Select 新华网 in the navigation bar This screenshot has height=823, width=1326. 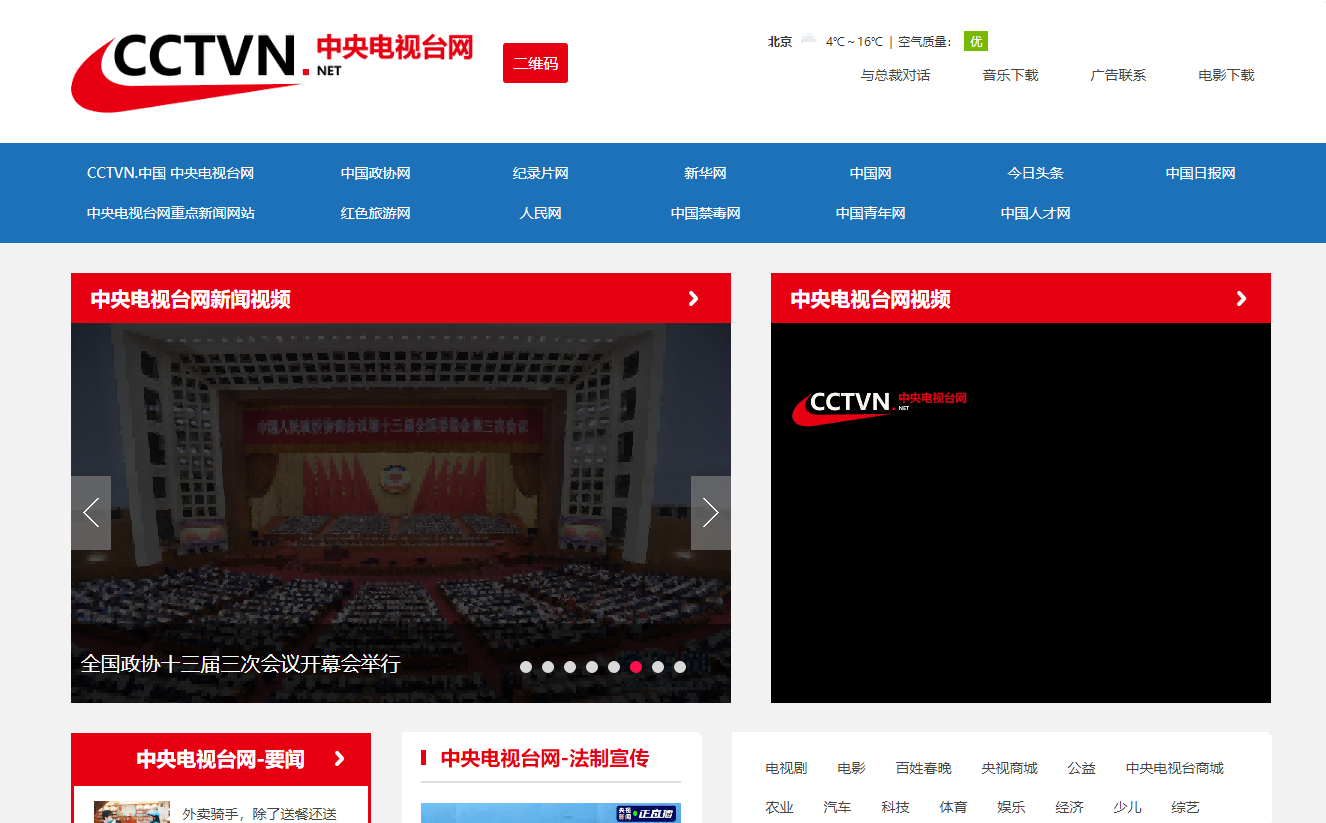pyautogui.click(x=705, y=173)
